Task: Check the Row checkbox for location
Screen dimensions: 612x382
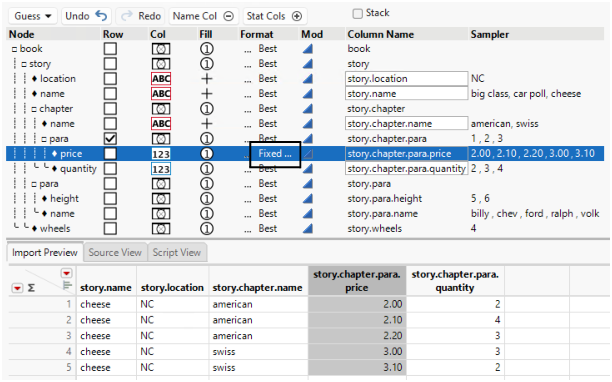Action: tap(110, 79)
